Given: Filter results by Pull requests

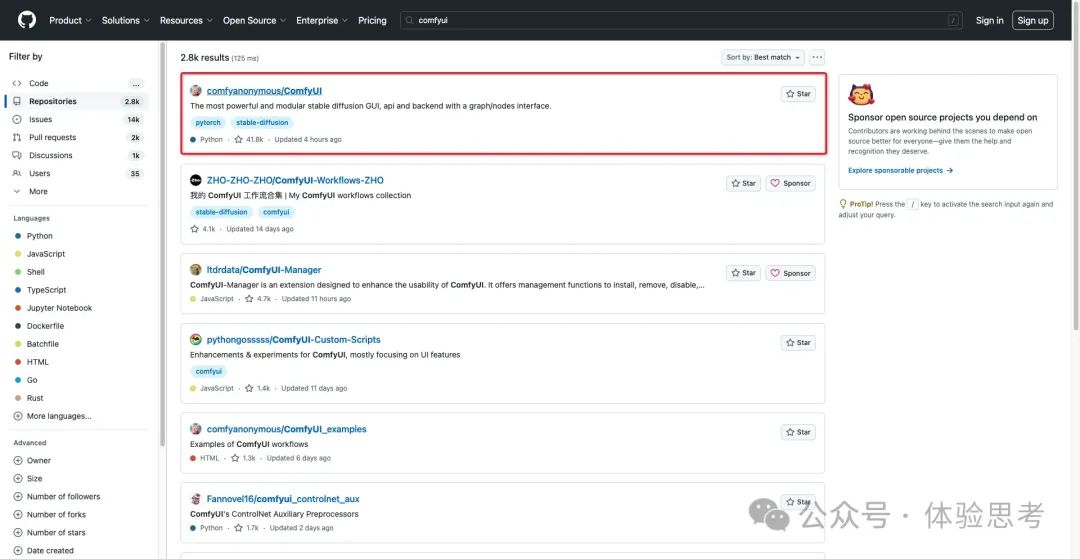Looking at the screenshot, I should [x=77, y=138].
